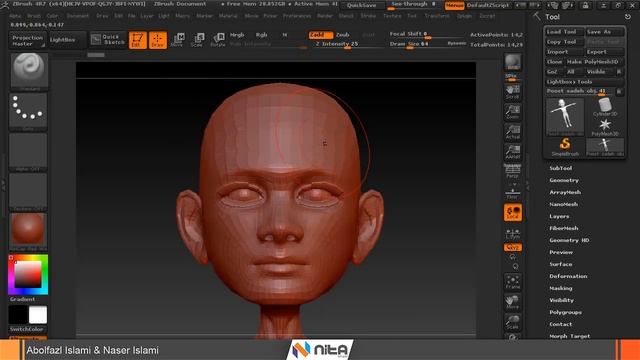
Task: Expand the Geometry section
Action: 564,180
